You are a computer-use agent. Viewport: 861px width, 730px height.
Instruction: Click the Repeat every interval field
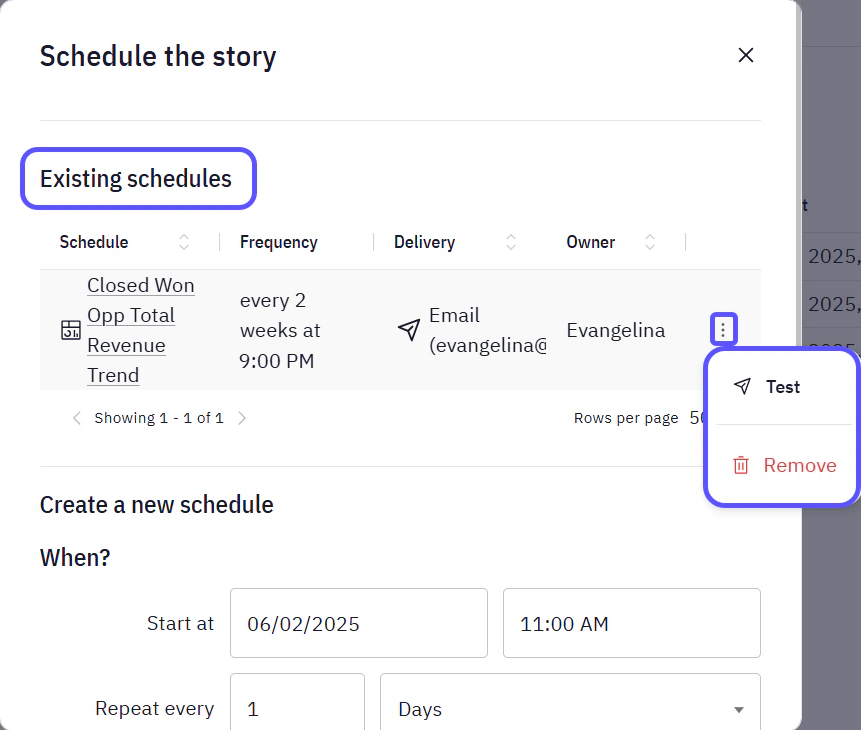297,708
